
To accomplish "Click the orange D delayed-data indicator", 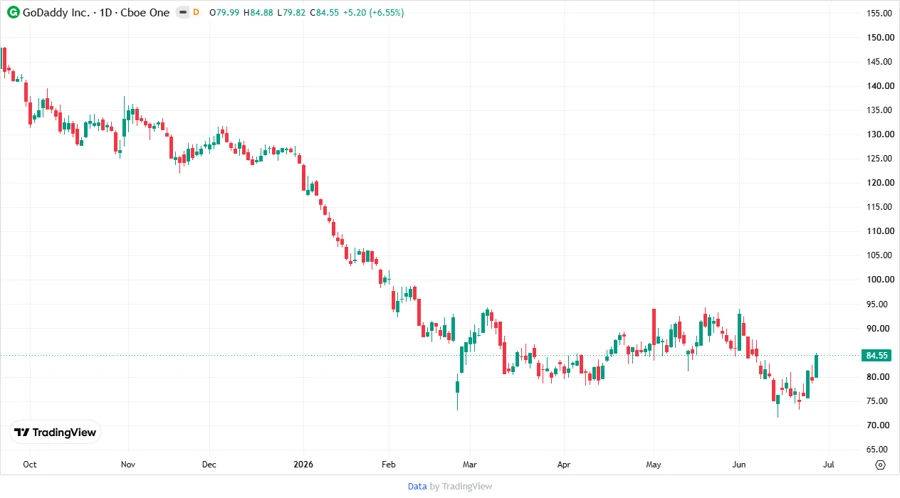I will tap(196, 12).
